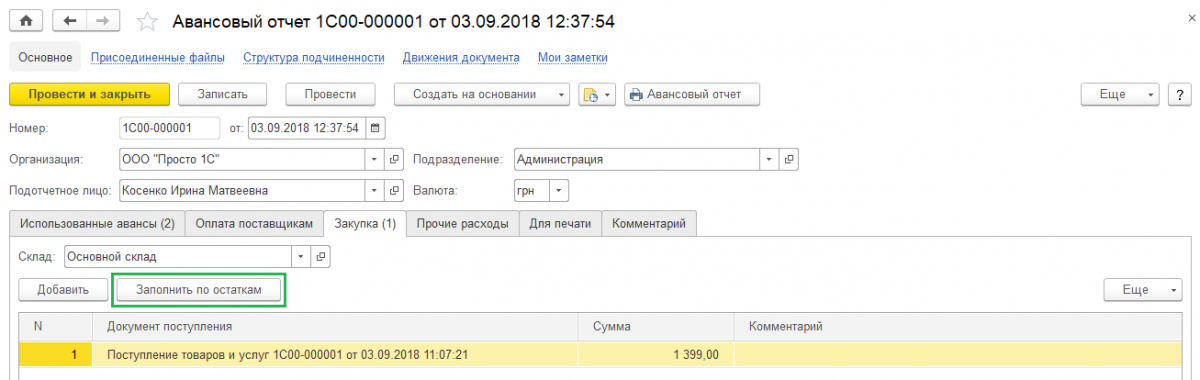Switch to Оплата поставщикам tab
Screen dimensions: 1200x380
(255, 224)
